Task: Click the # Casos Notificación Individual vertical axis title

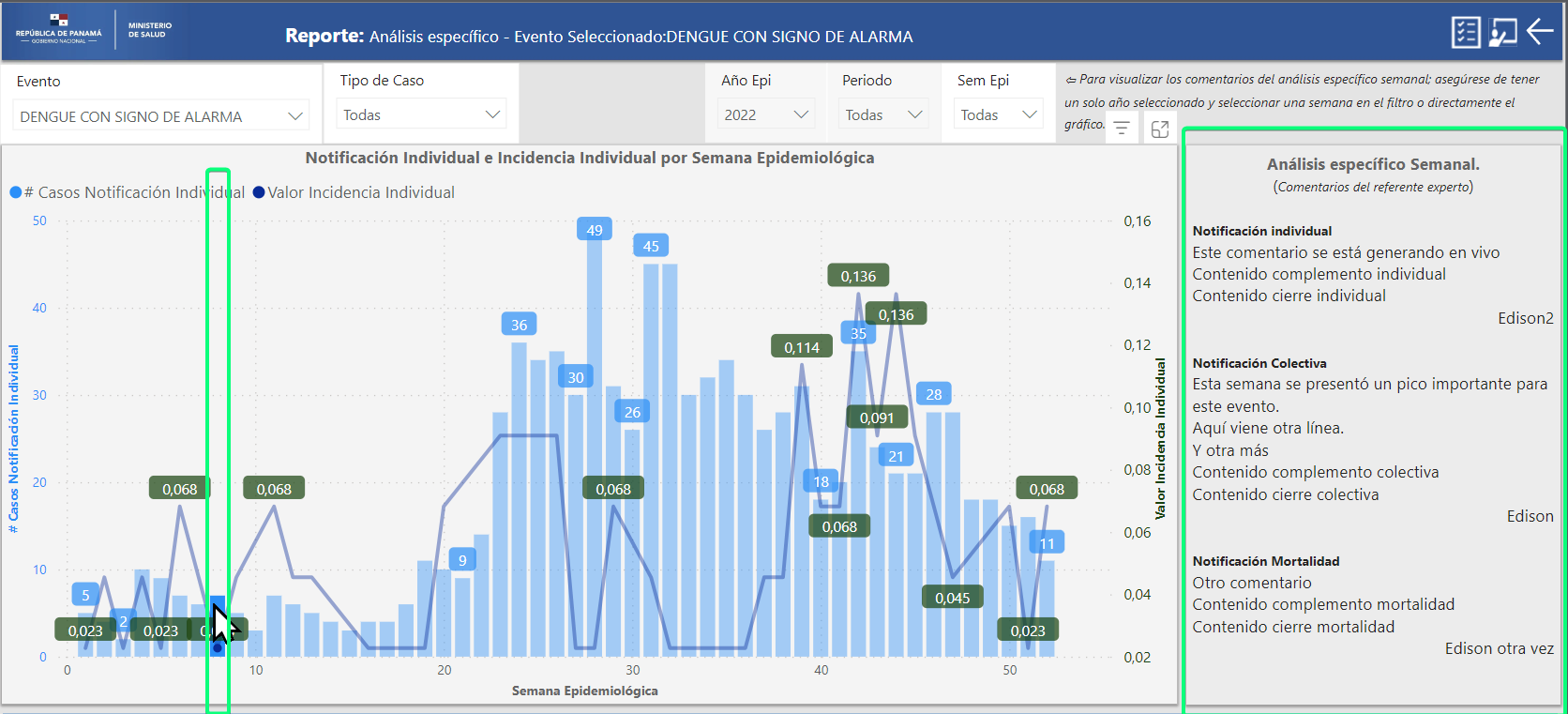Action: (13, 438)
